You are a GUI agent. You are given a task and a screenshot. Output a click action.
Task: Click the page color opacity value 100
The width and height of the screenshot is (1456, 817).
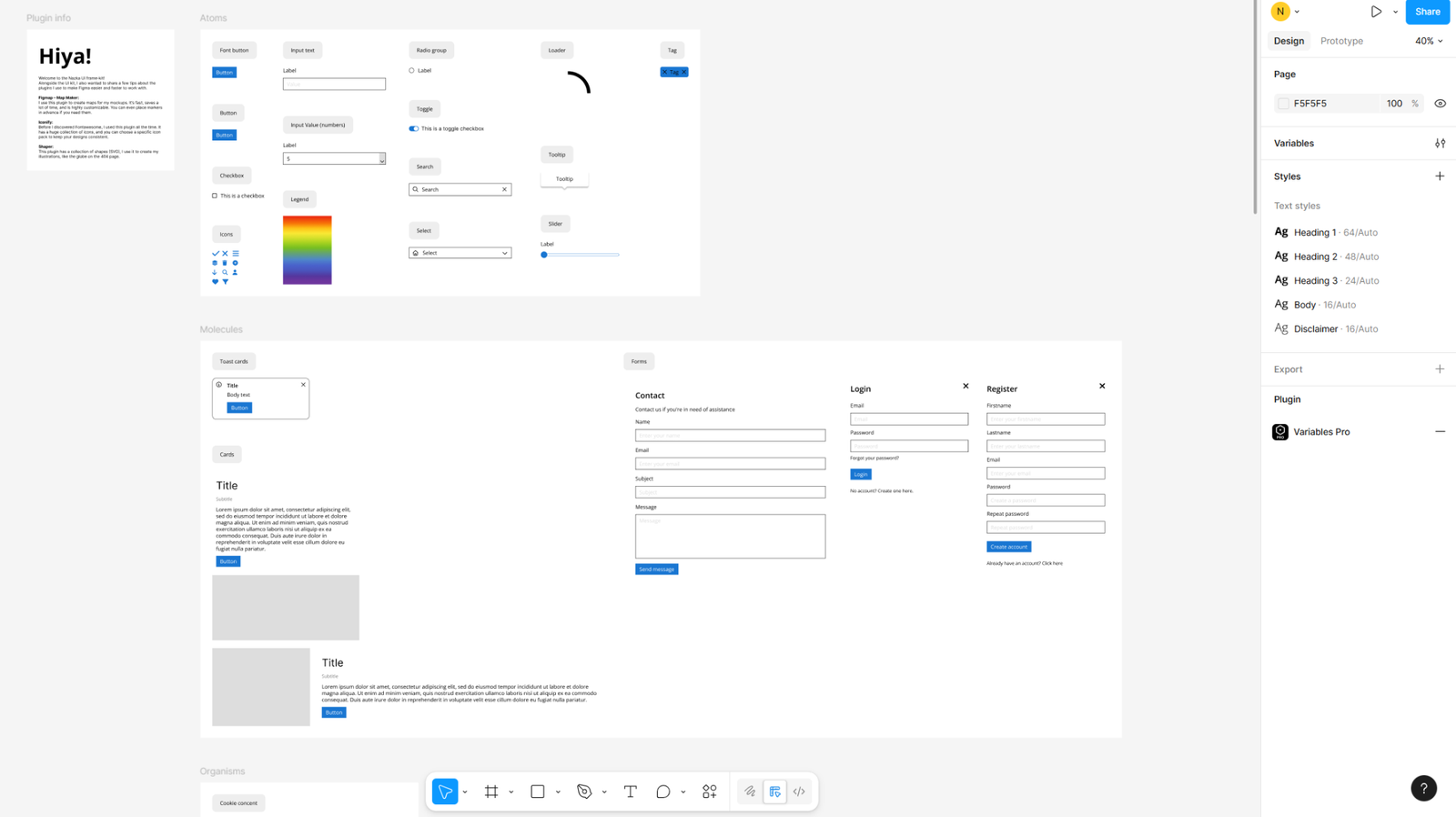pyautogui.click(x=1394, y=104)
